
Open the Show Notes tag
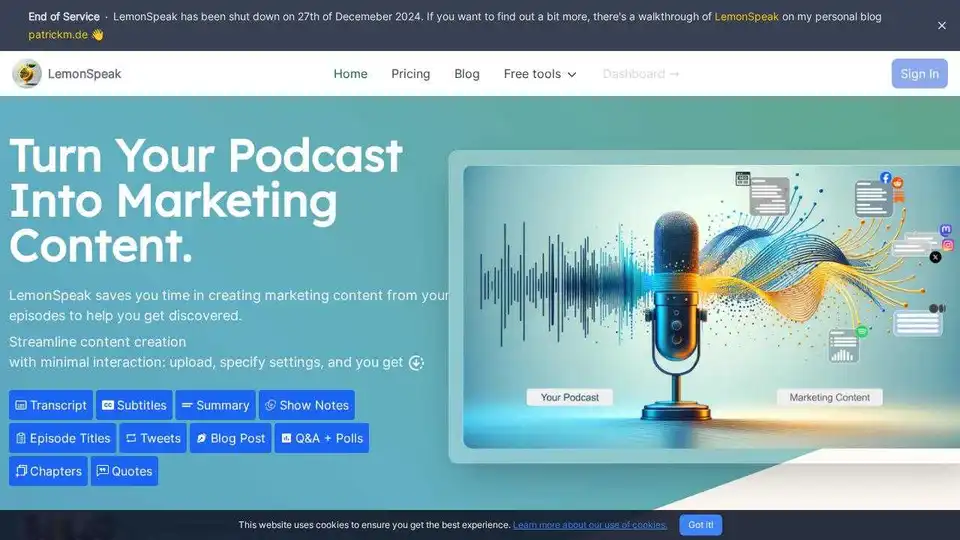tap(307, 405)
